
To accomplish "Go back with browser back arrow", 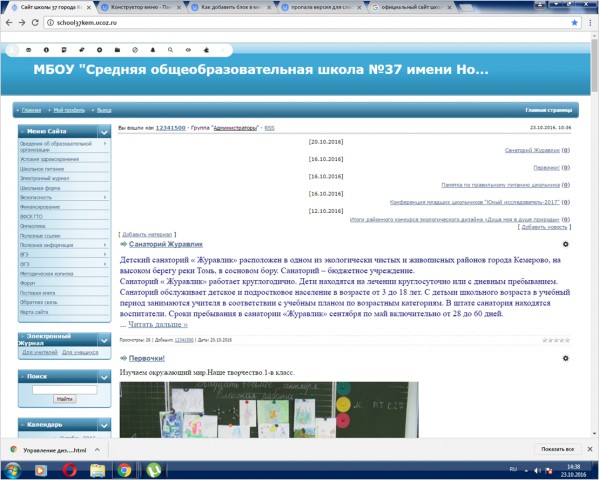I will pos(9,23).
